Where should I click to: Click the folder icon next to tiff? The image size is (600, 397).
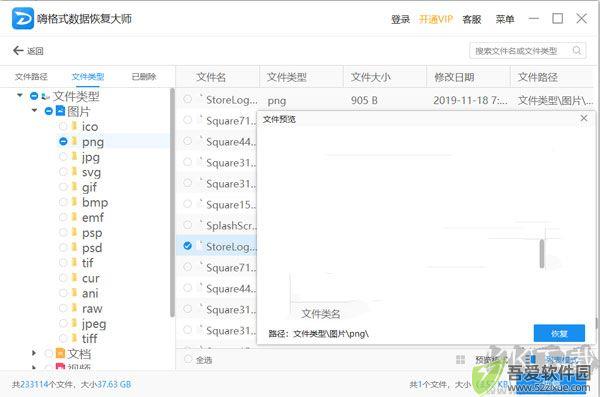74,338
